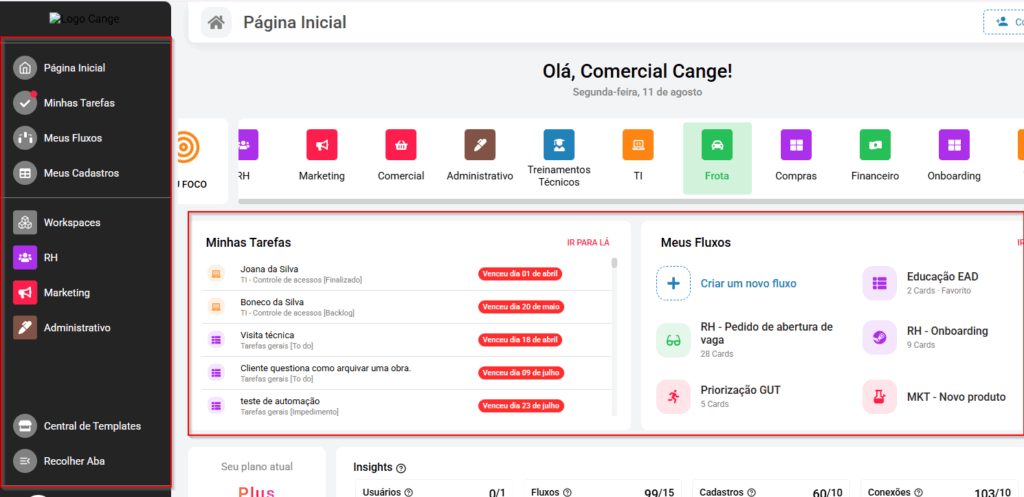Expand Workspaces section in sidebar
Screen dimensions: 1024x497
(72, 222)
